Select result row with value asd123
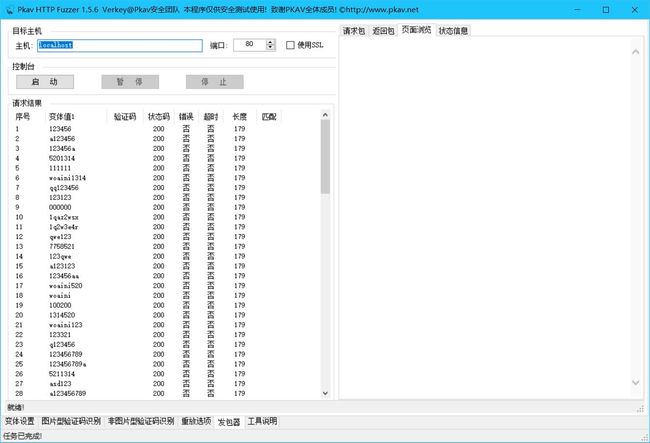 166,384
